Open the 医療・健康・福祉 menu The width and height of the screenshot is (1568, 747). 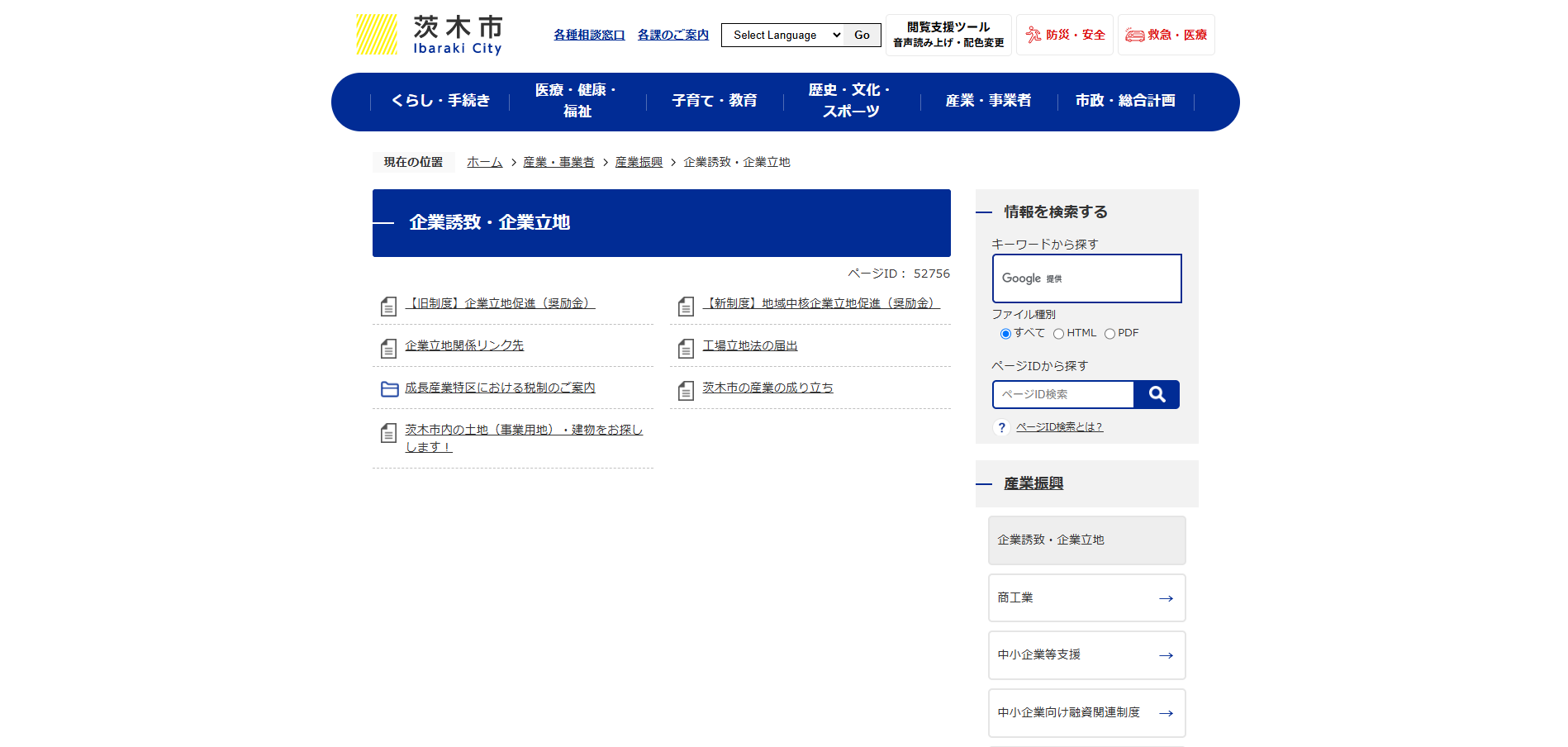pos(577,101)
